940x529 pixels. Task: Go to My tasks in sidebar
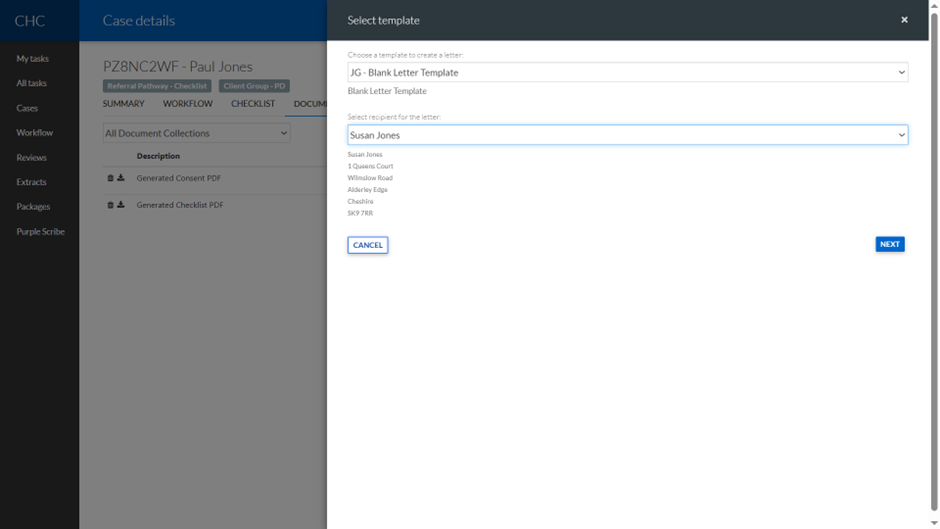pos(32,59)
